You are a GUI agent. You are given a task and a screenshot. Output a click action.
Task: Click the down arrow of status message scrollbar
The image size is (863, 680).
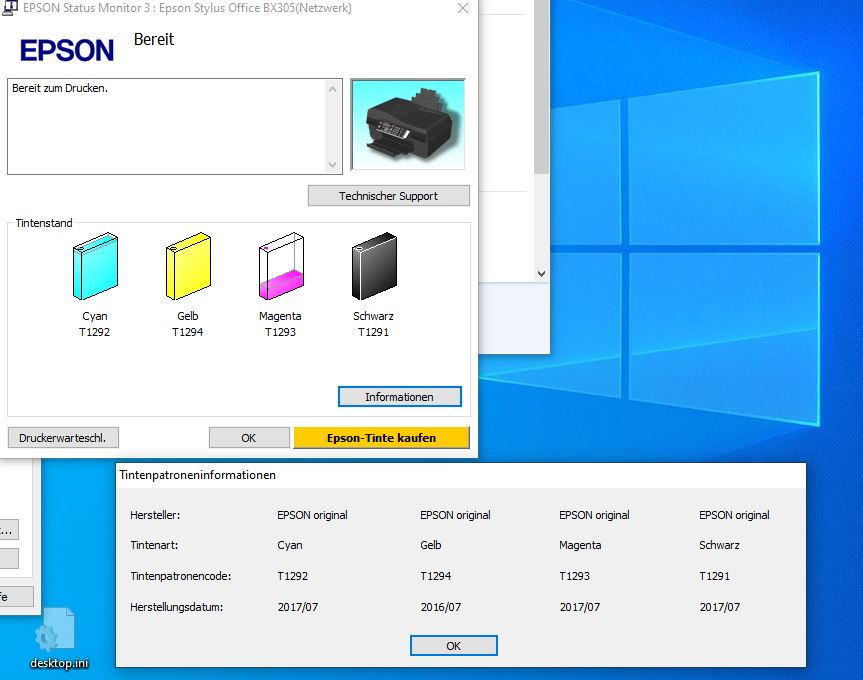(332, 164)
